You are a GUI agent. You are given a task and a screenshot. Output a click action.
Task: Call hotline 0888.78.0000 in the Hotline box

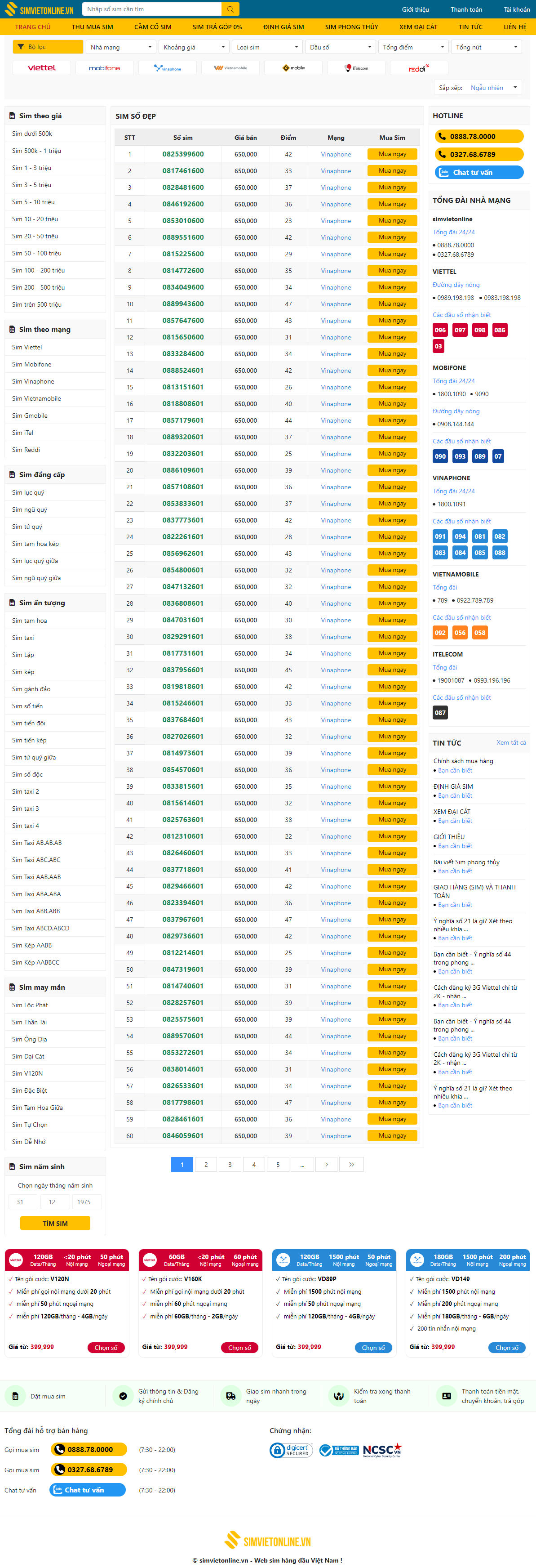tap(479, 136)
